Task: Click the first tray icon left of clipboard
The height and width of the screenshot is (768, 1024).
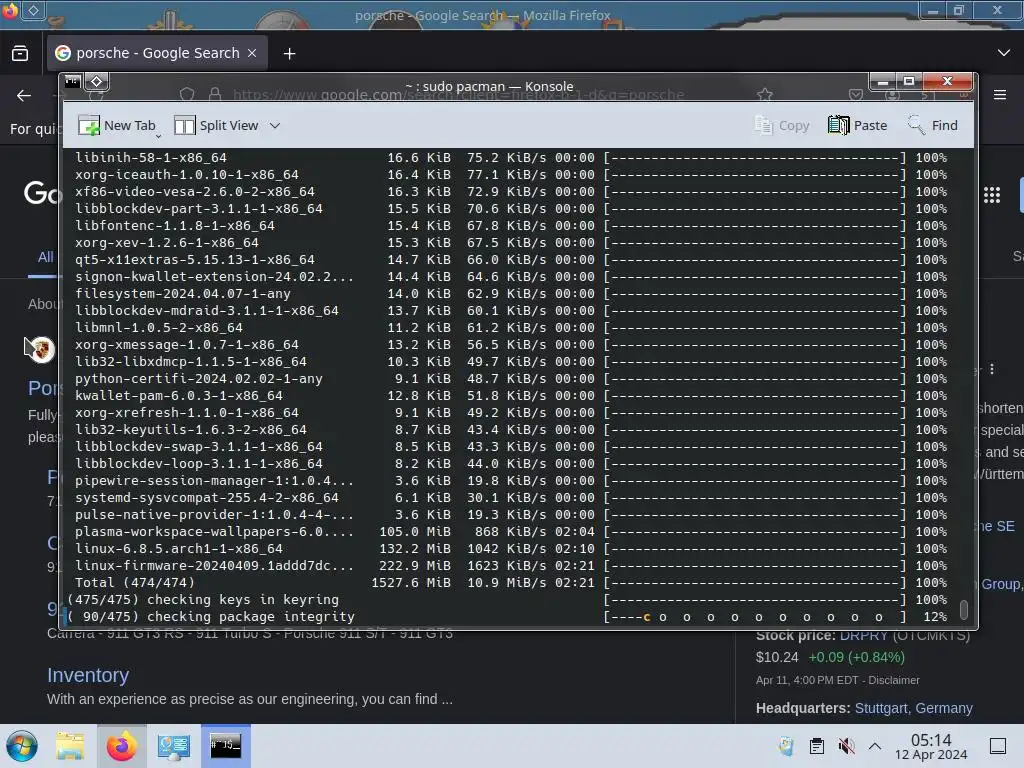Action: pyautogui.click(x=786, y=746)
